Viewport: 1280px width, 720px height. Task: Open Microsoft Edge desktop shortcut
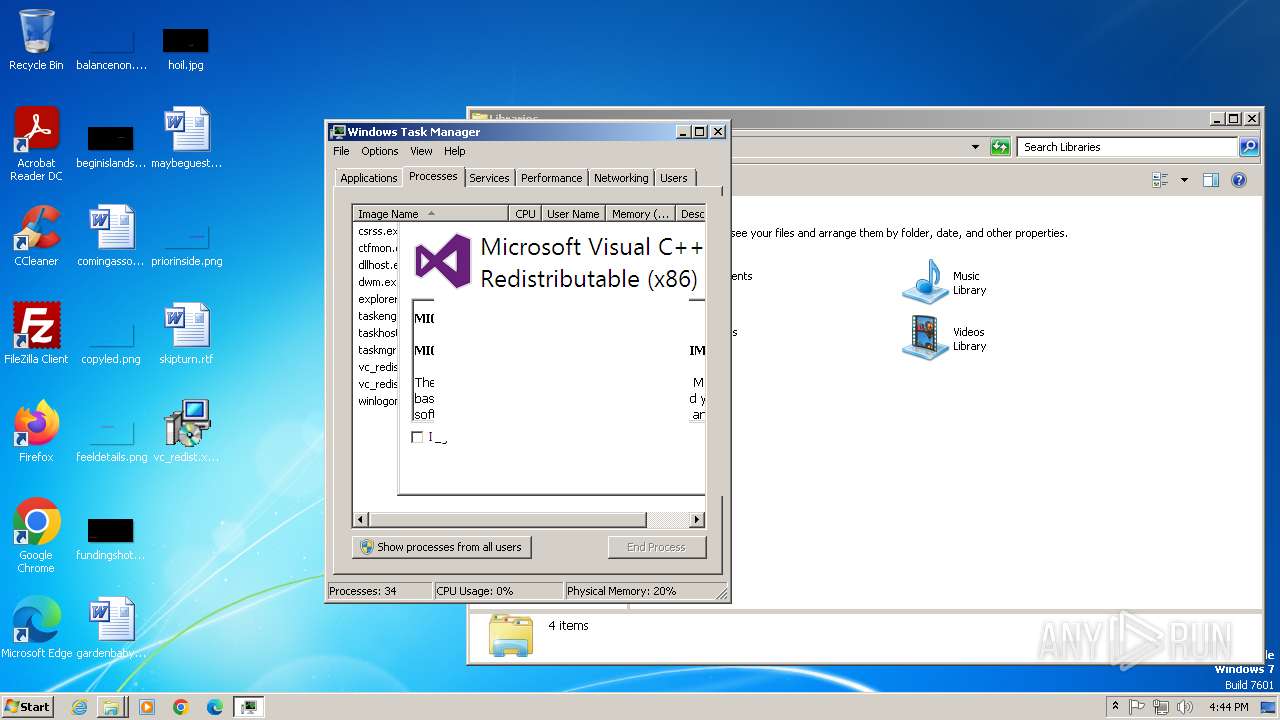[x=36, y=628]
